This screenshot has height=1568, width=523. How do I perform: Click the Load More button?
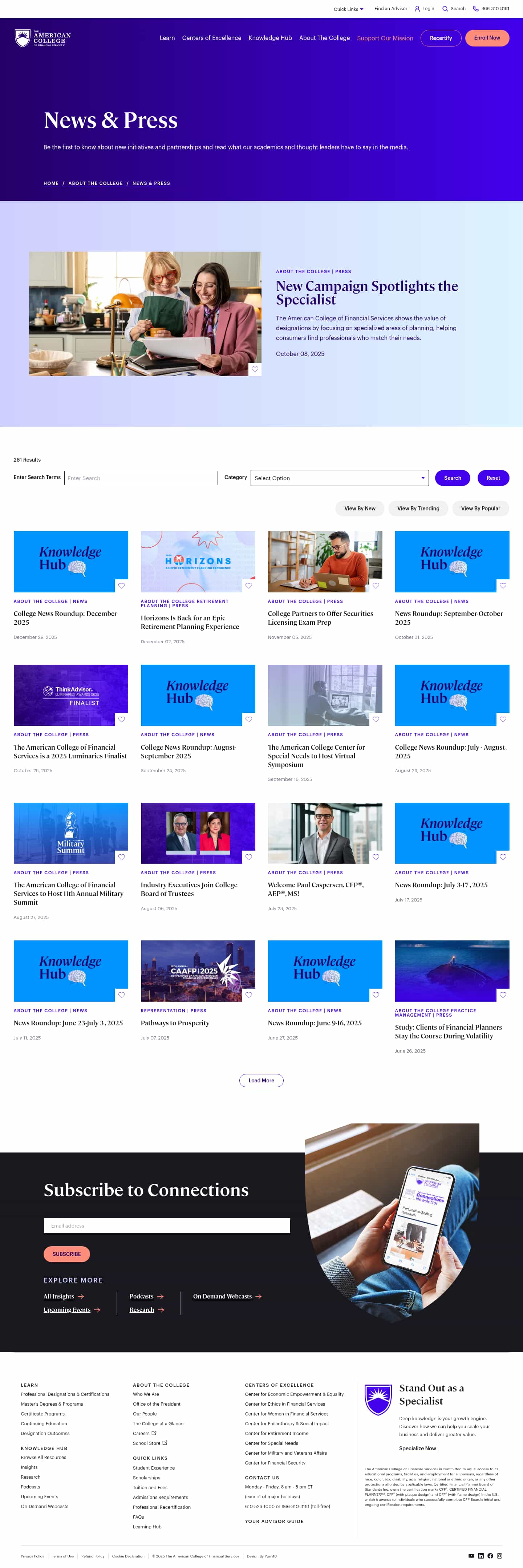pyautogui.click(x=261, y=1081)
